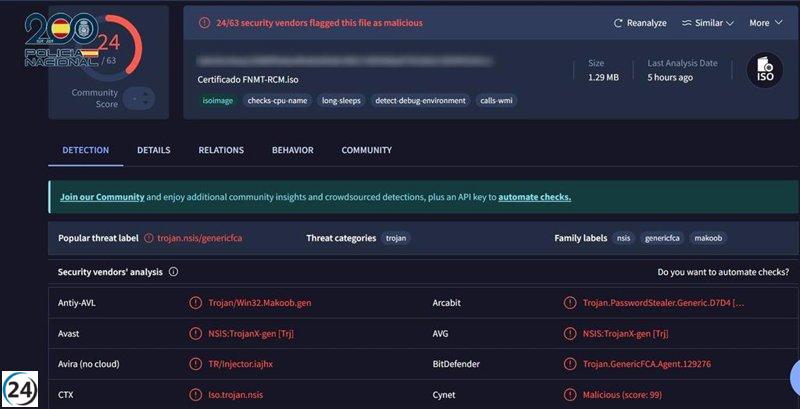Click warning icon next to trojan.nsis/genericfca
Viewport: 800px width, 409px height.
[149, 238]
